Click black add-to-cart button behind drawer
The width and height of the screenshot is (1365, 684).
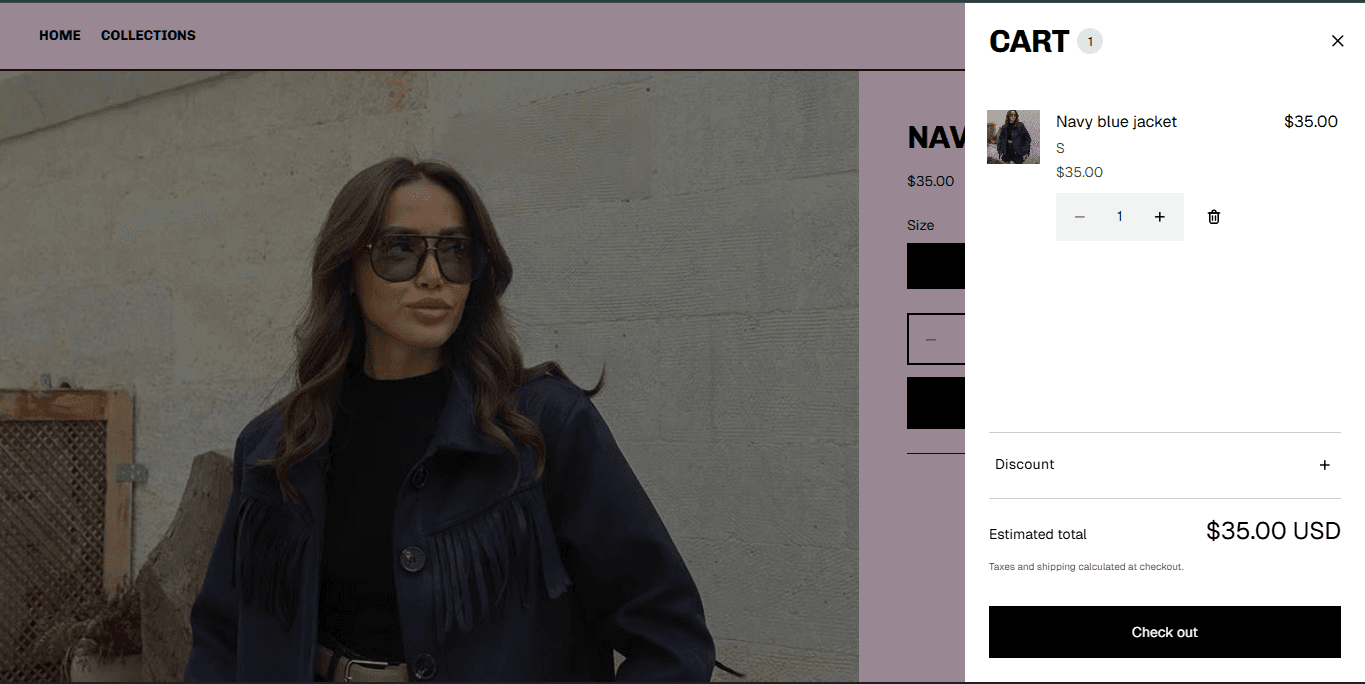pyautogui.click(x=936, y=403)
